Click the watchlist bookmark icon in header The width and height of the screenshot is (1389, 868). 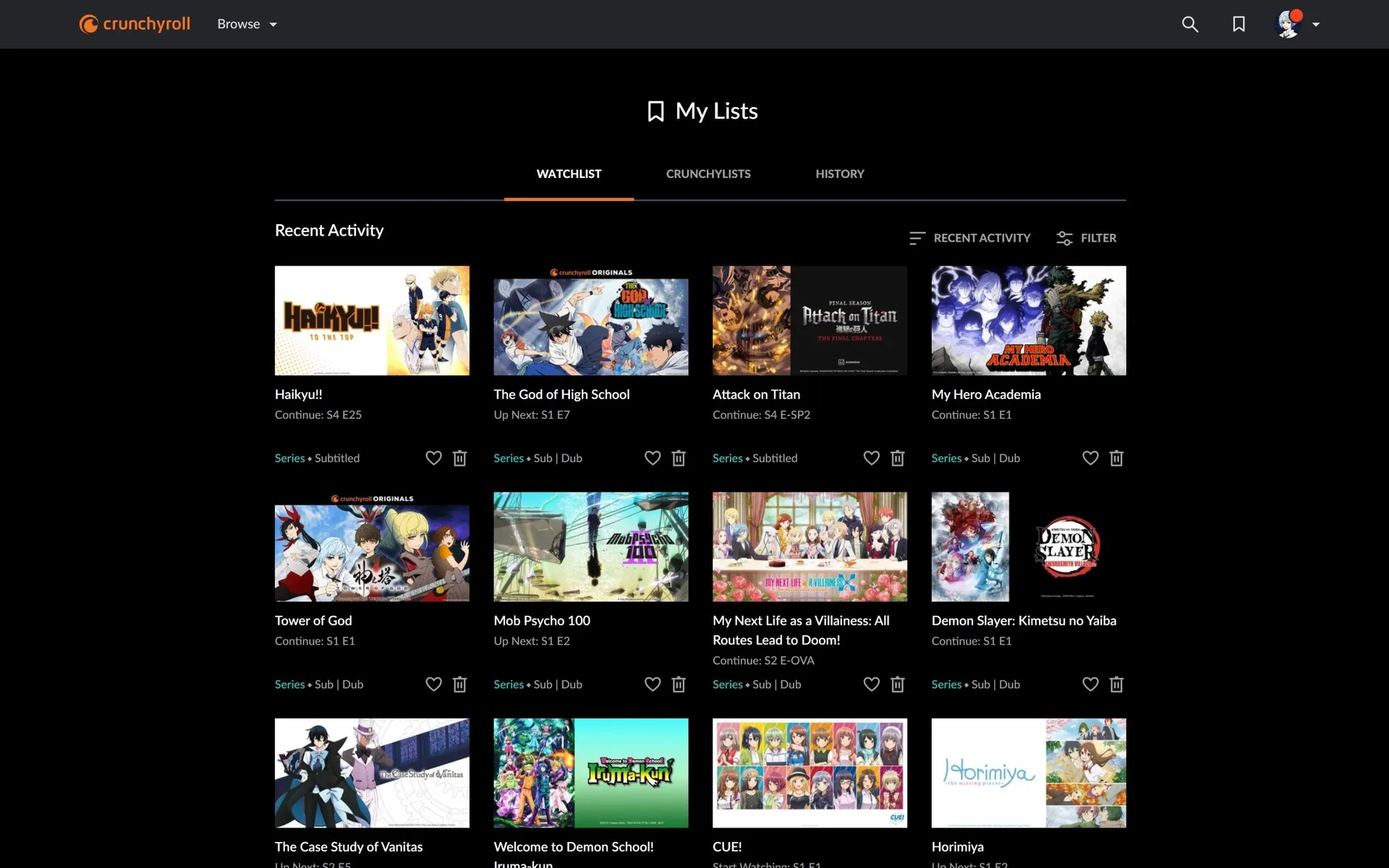point(1239,24)
